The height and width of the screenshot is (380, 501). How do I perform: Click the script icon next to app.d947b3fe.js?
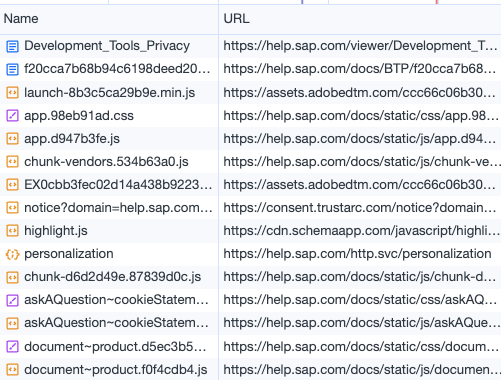12,139
